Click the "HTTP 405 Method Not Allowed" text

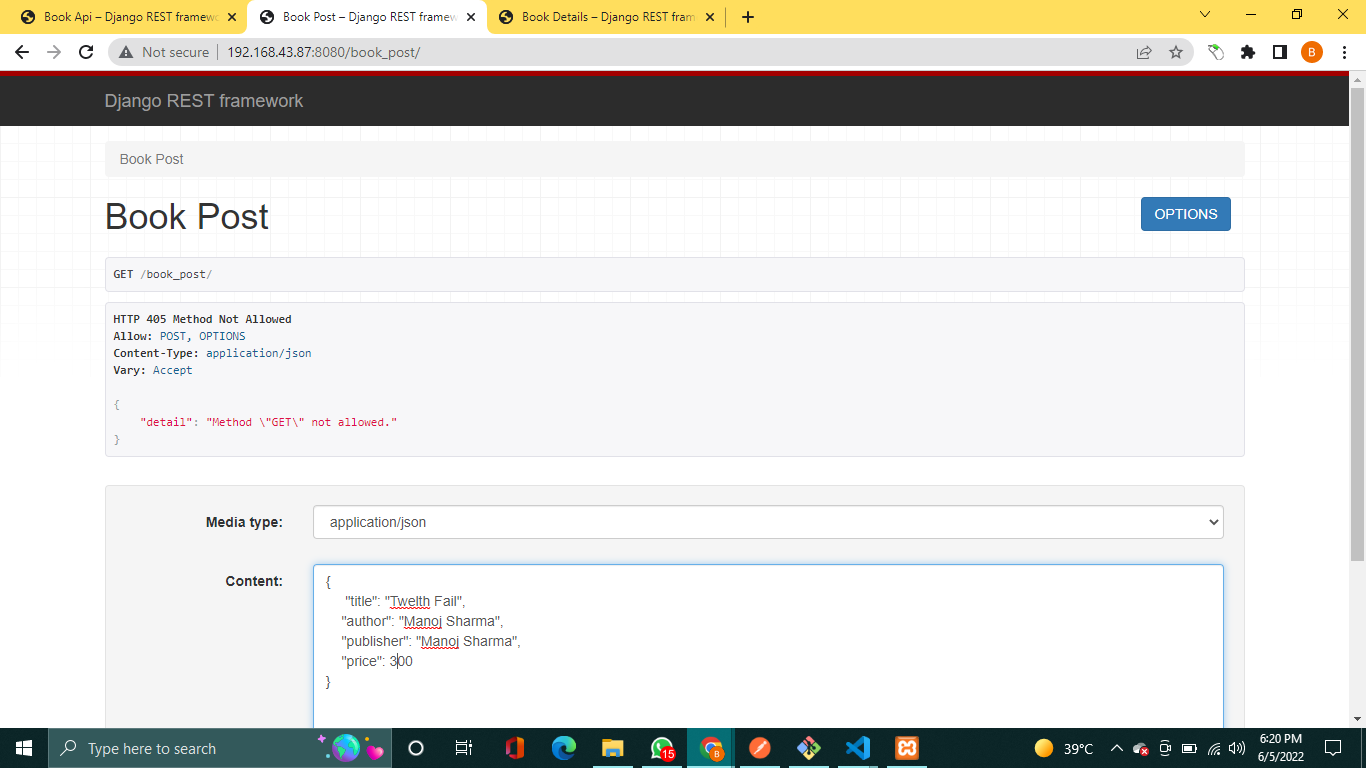coord(202,319)
